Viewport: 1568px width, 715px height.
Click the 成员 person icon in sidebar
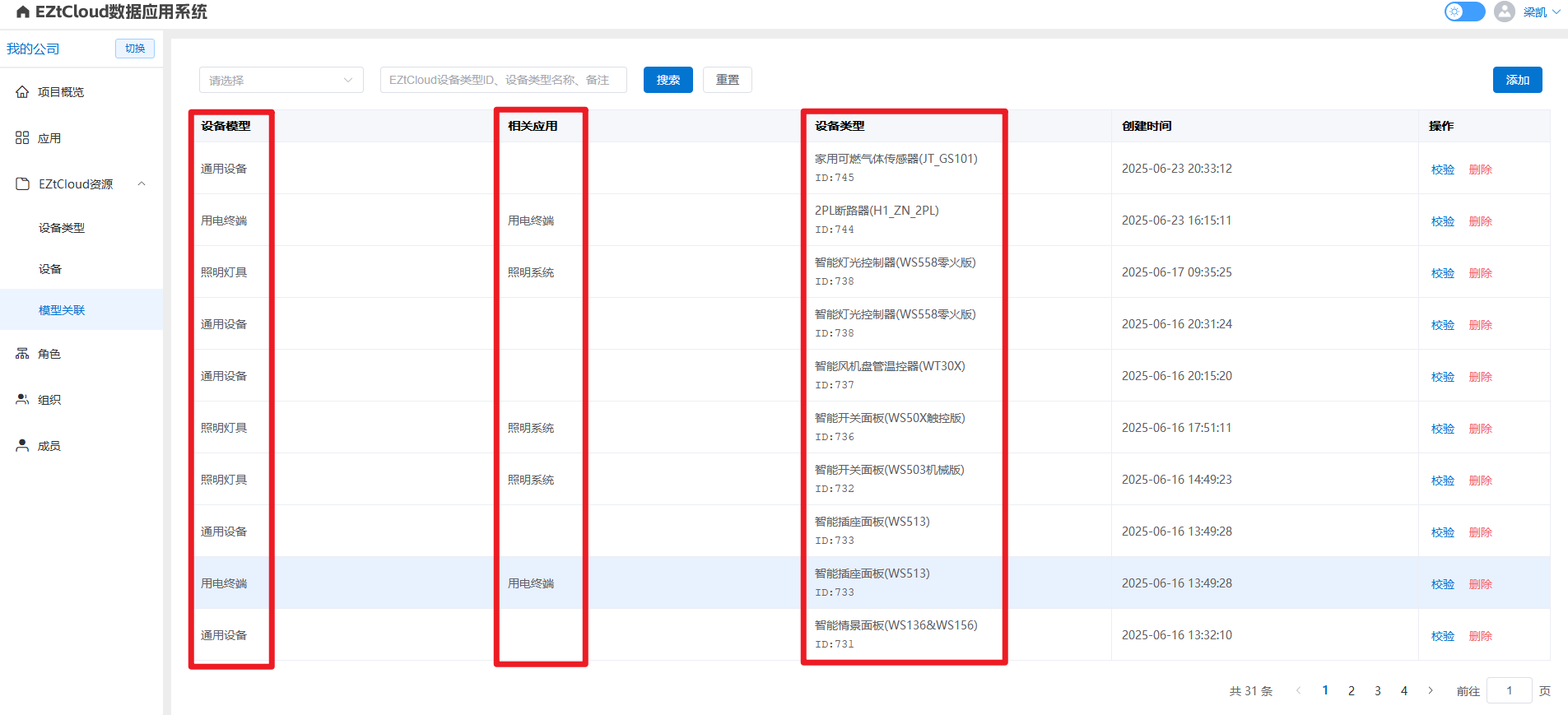22,446
